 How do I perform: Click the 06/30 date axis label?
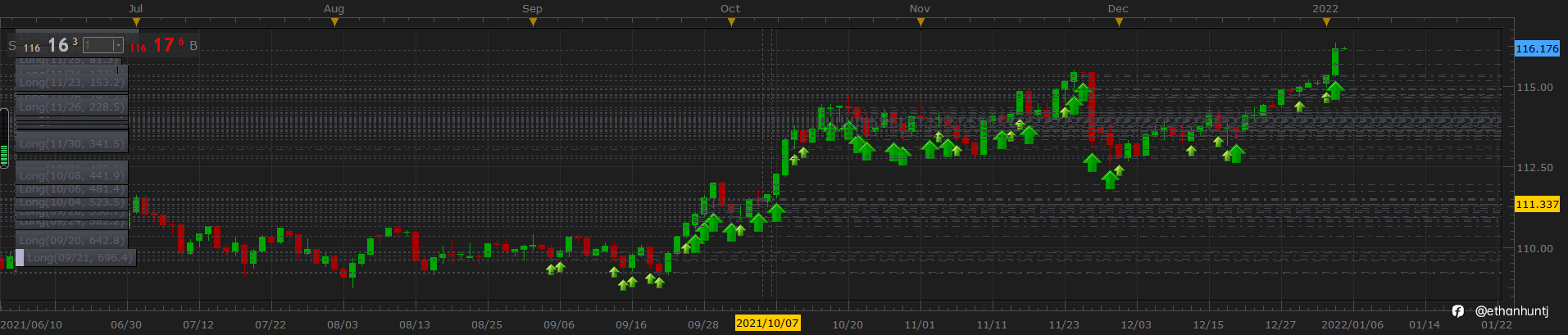[126, 324]
